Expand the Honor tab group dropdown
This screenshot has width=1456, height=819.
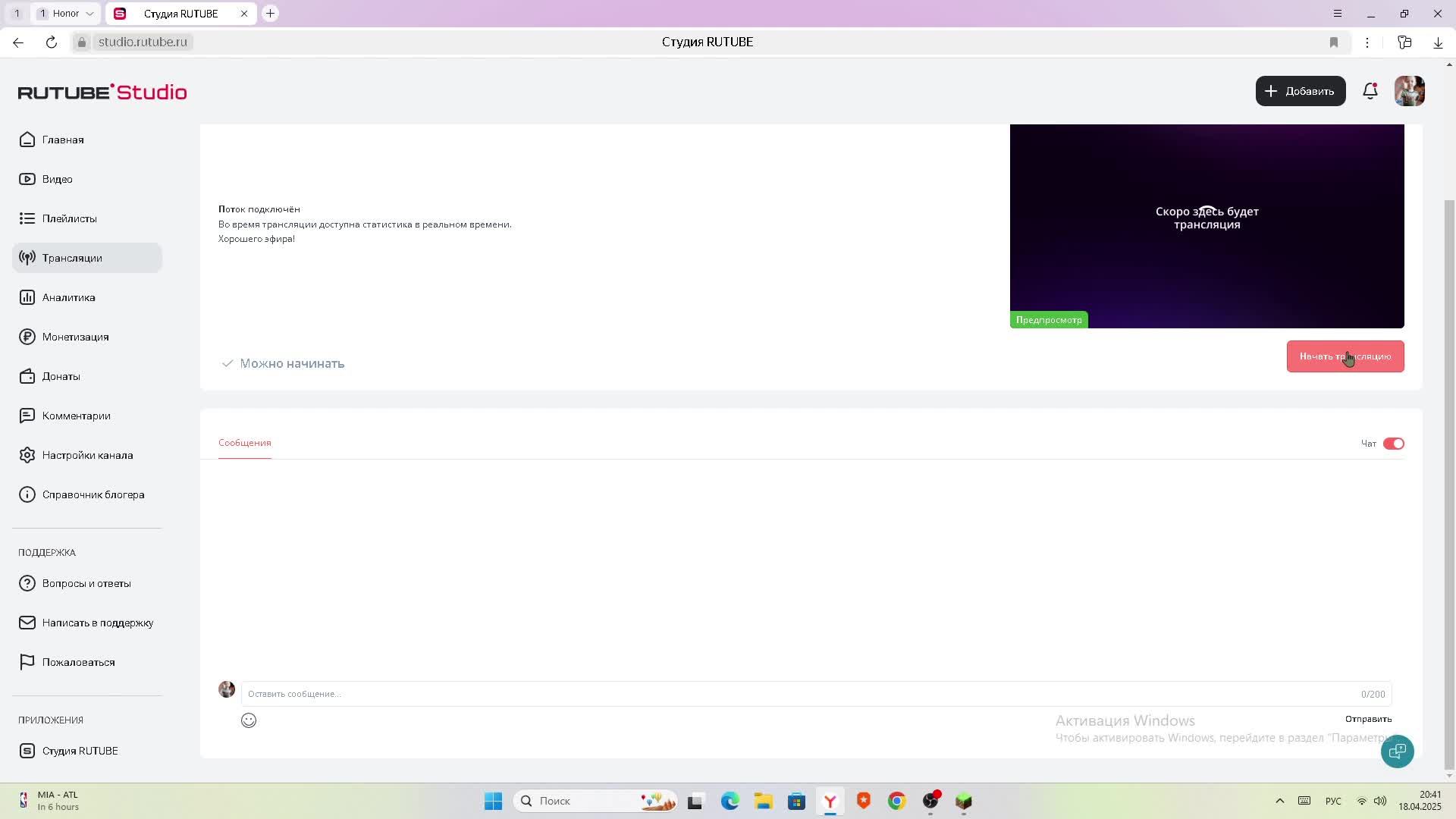point(89,14)
